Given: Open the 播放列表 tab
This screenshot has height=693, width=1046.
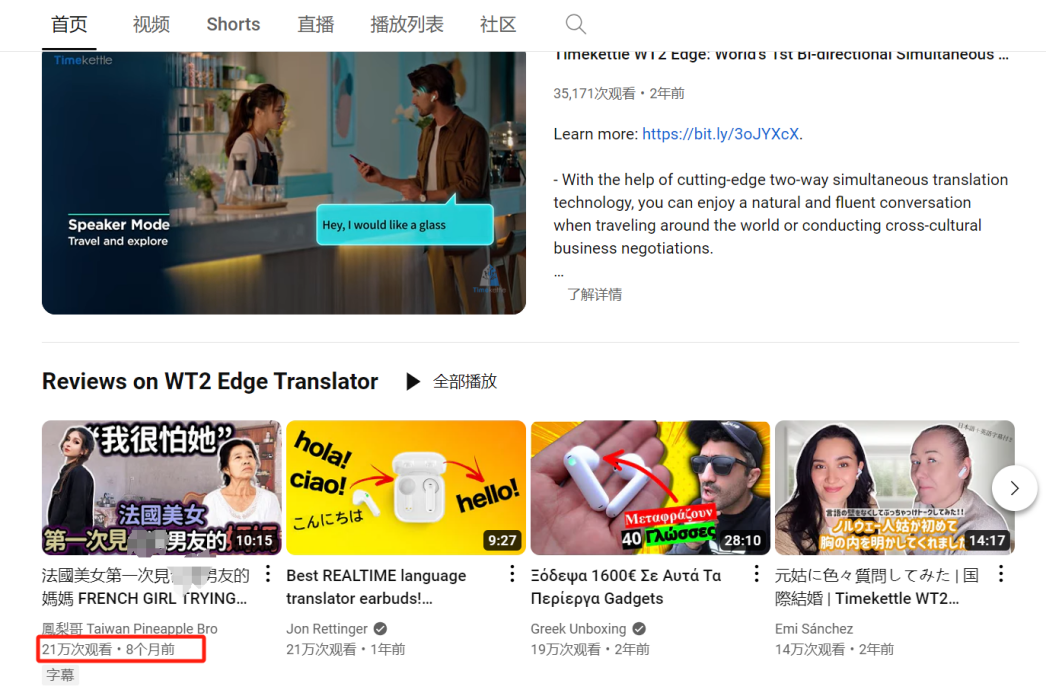Looking at the screenshot, I should click(407, 25).
